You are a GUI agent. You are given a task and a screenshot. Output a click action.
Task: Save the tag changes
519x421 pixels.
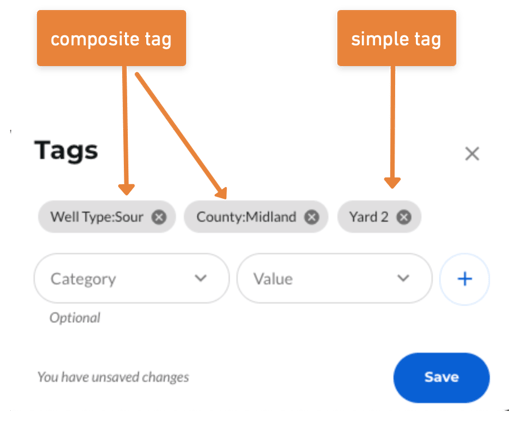click(x=441, y=377)
